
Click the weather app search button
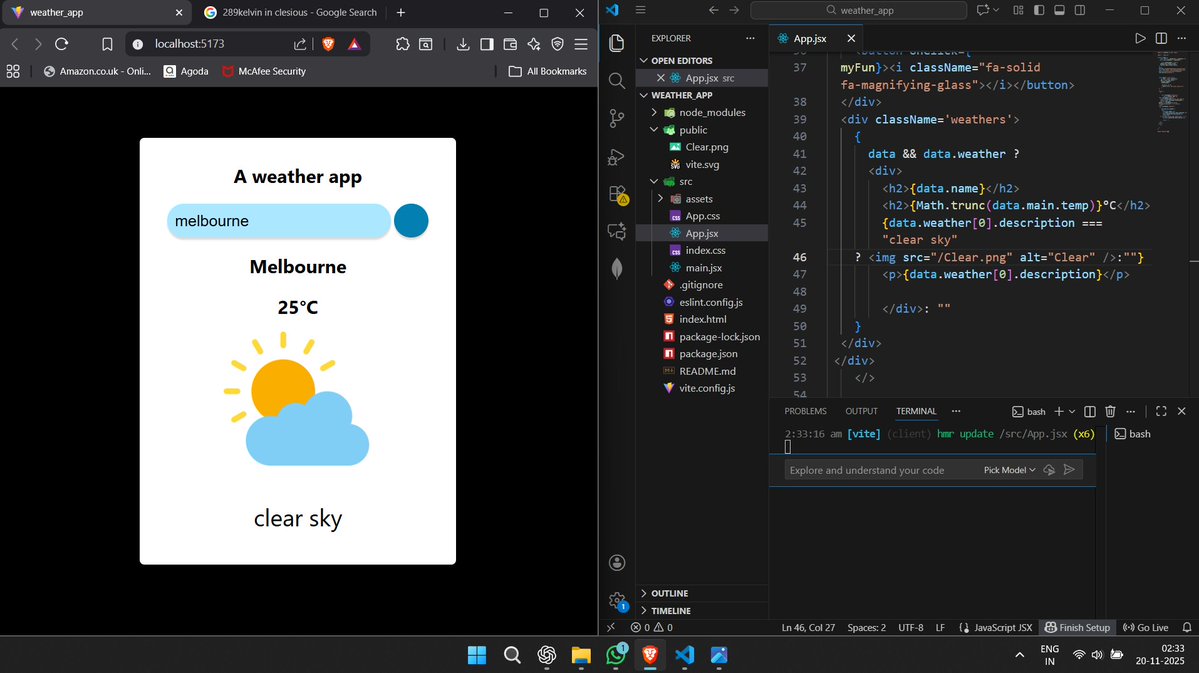pyautogui.click(x=411, y=221)
